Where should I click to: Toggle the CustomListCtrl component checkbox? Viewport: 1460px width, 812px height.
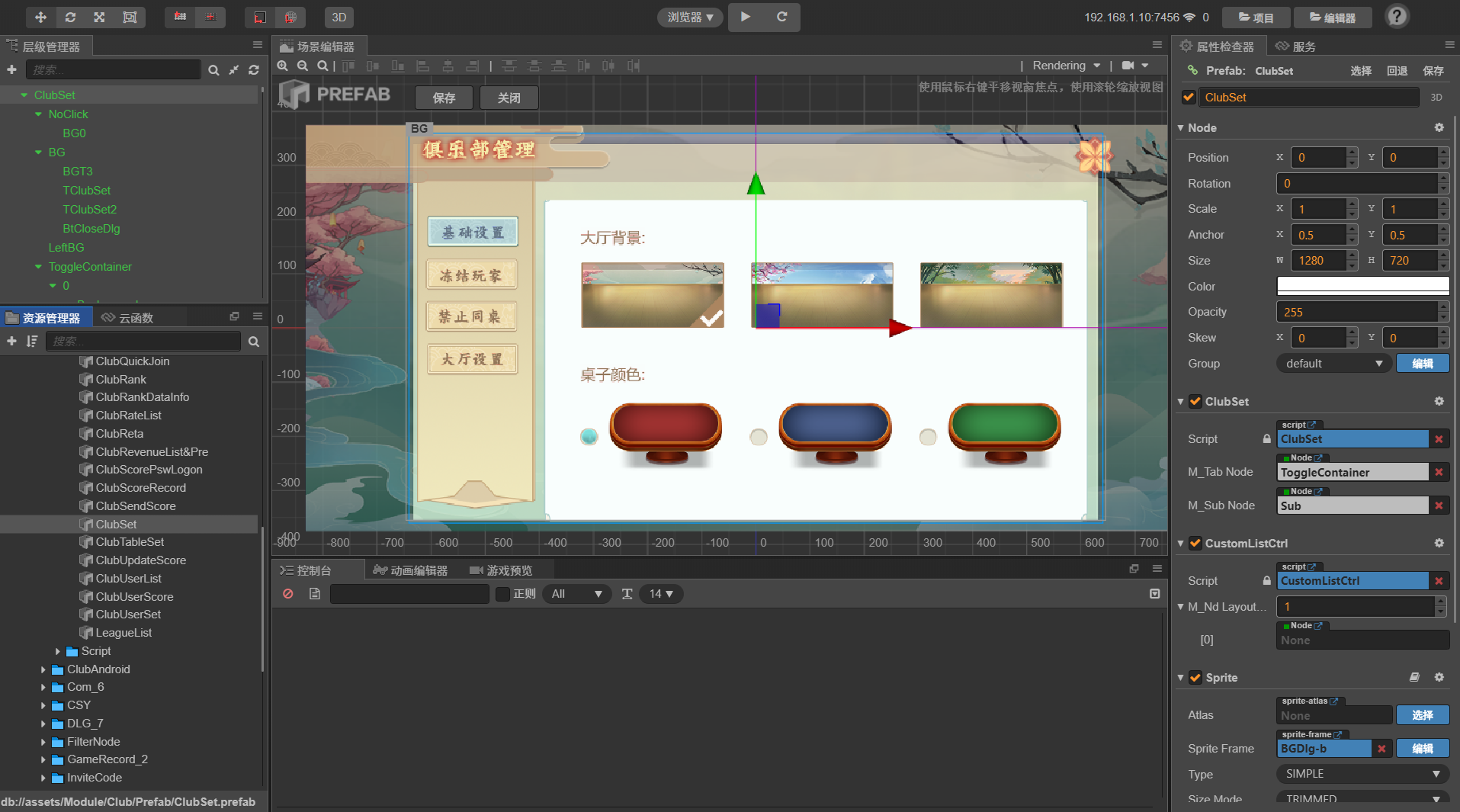point(1195,543)
